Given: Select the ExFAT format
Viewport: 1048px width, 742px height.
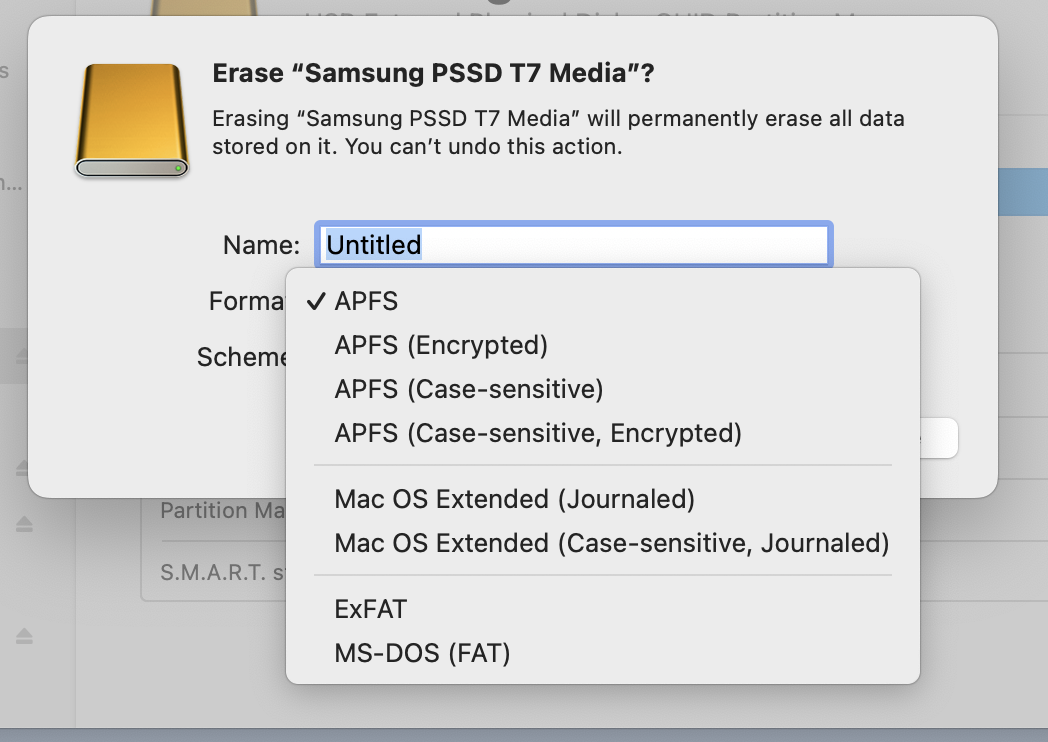Looking at the screenshot, I should coord(602,609).
